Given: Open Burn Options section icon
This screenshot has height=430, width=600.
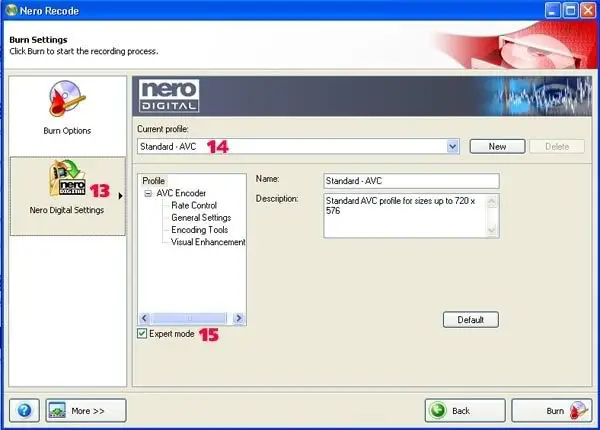Looking at the screenshot, I should click(67, 99).
